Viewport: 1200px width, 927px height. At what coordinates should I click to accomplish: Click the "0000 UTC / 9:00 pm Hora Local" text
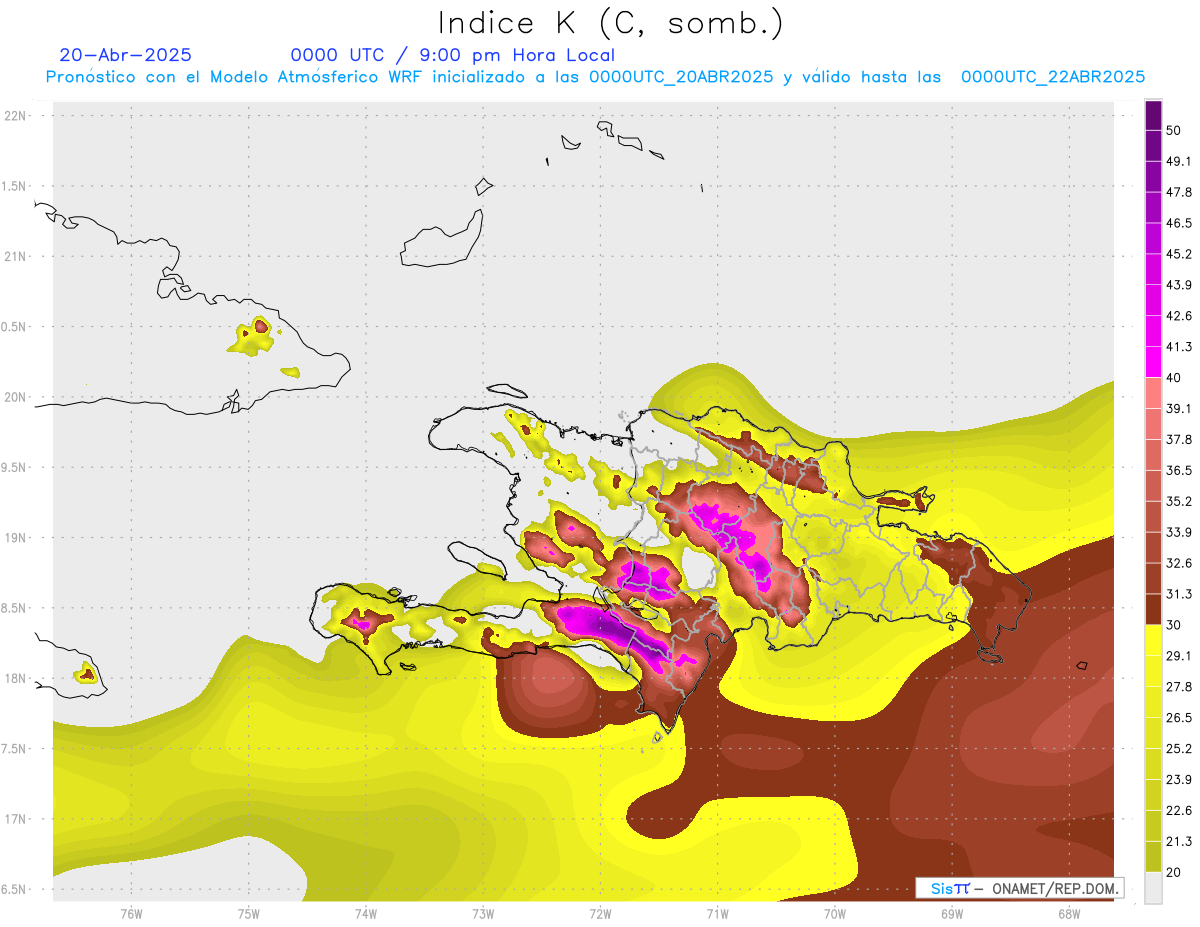click(453, 55)
